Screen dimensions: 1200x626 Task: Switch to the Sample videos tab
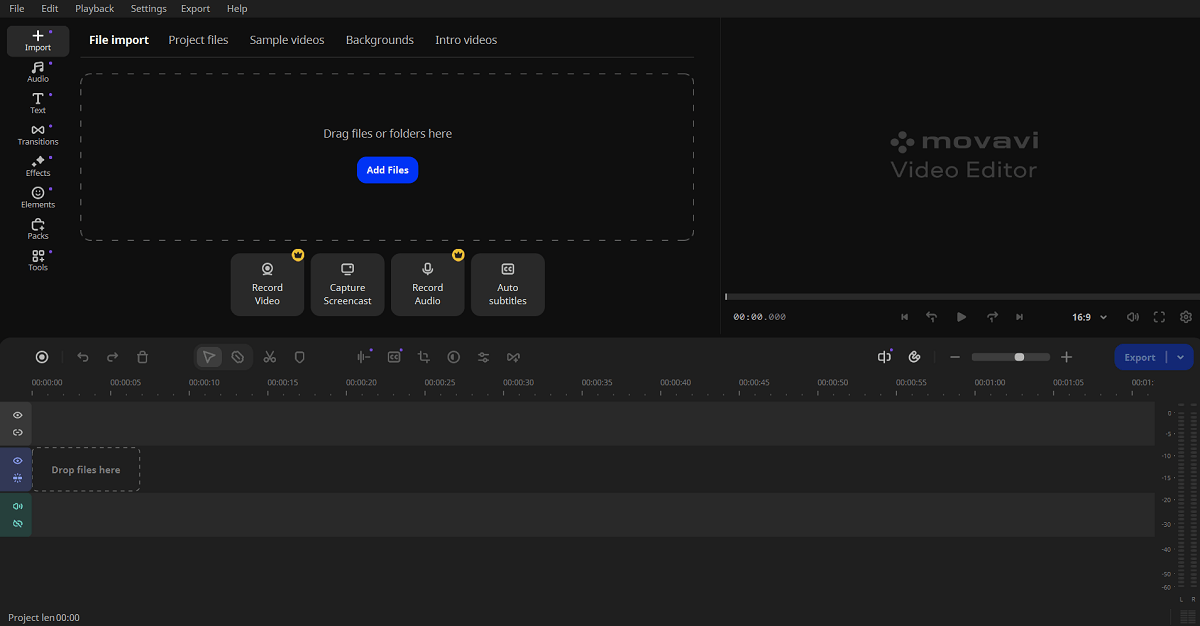[x=287, y=40]
